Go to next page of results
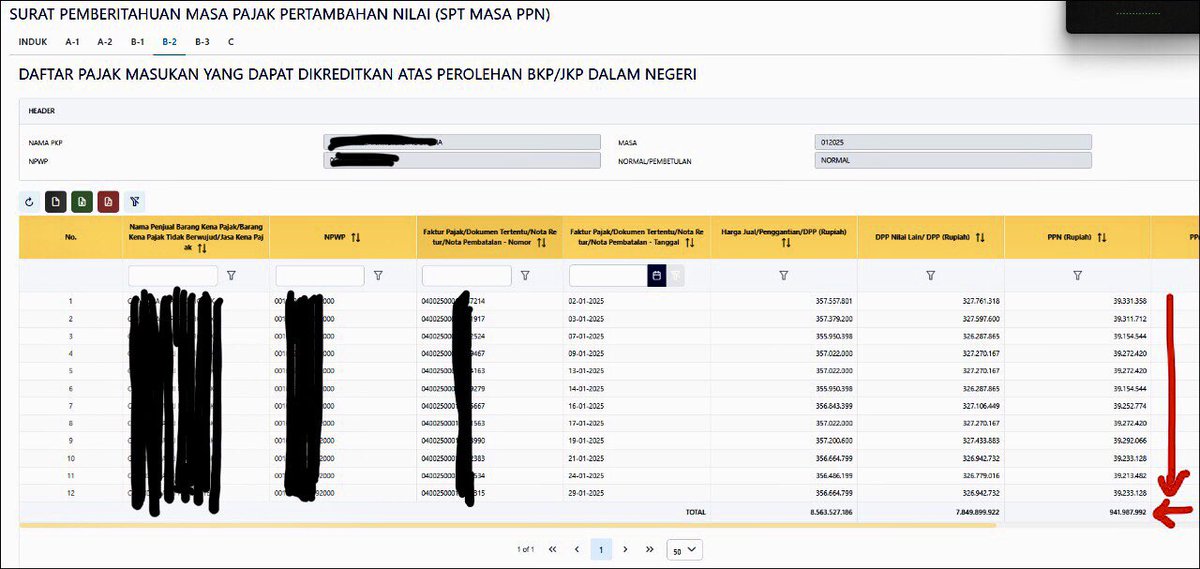The image size is (1200, 569). (x=625, y=549)
